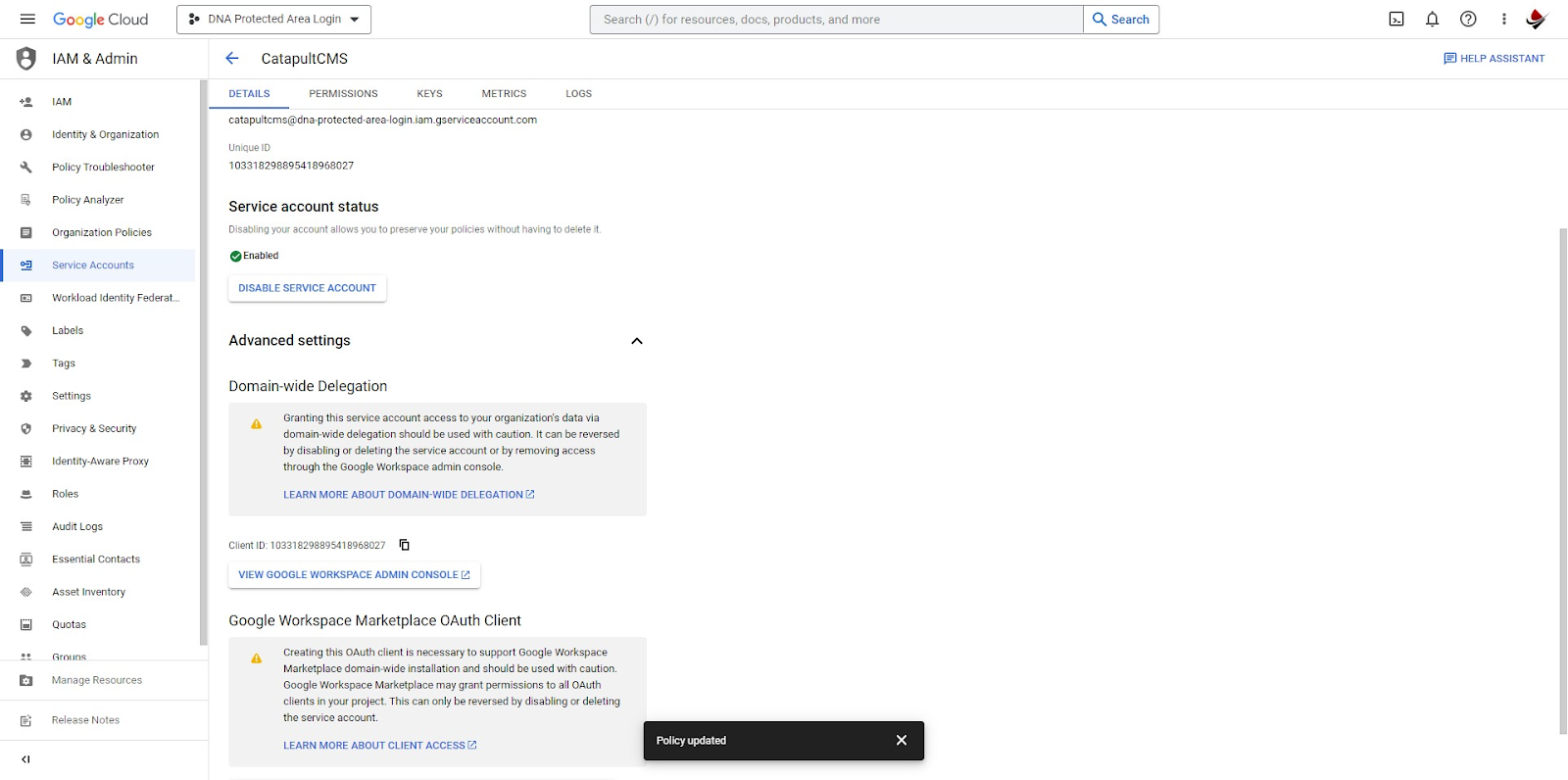Click the Organization Policies icon
The image size is (1568, 780).
[26, 232]
